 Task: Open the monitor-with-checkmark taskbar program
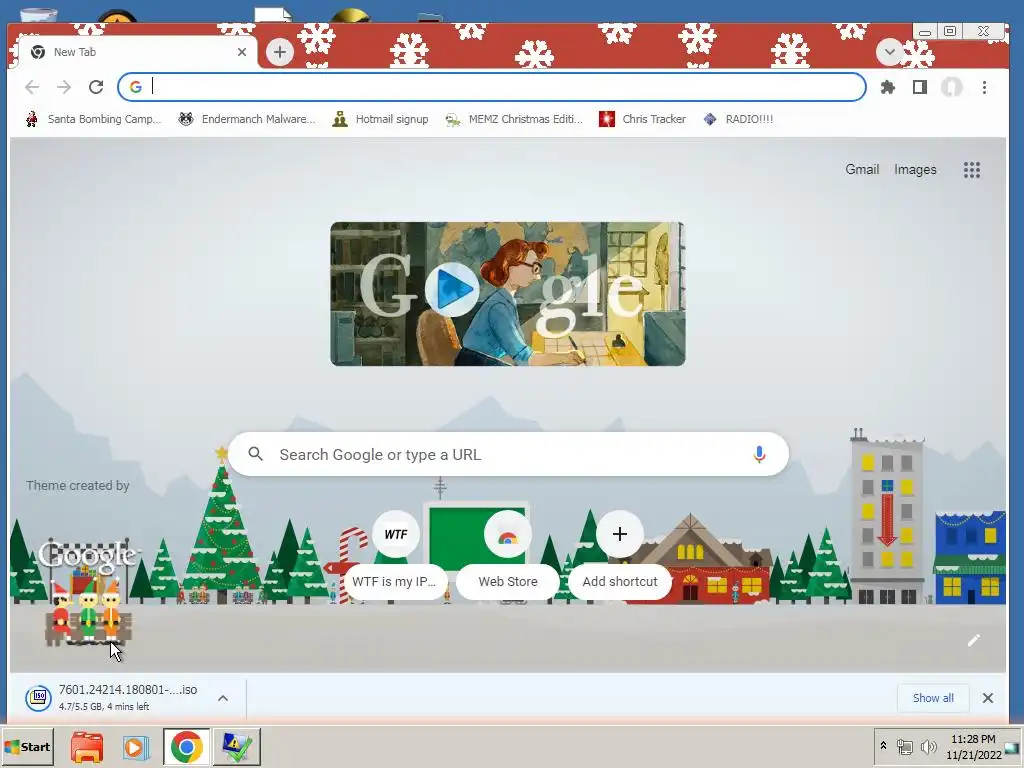point(236,746)
